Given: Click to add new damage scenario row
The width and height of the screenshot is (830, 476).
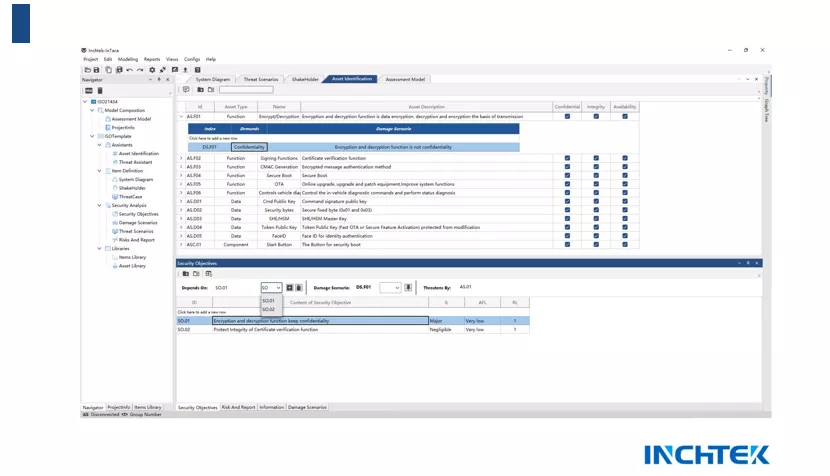Looking at the screenshot, I should (354, 138).
